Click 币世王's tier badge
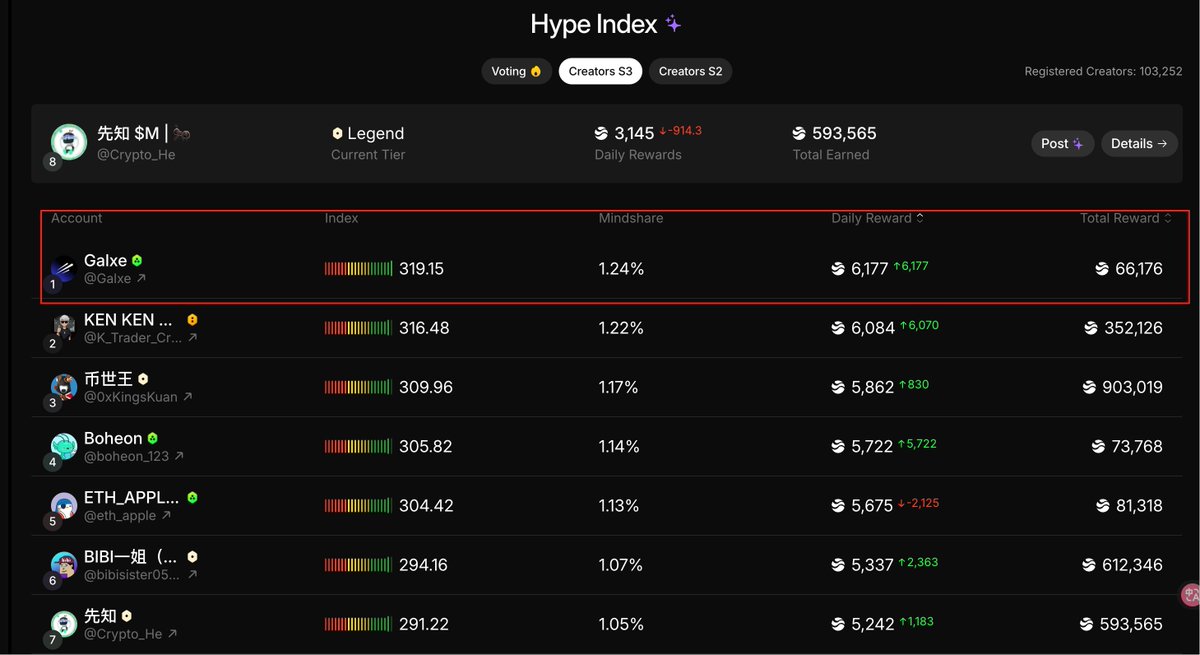The image size is (1200, 655). (x=144, y=379)
